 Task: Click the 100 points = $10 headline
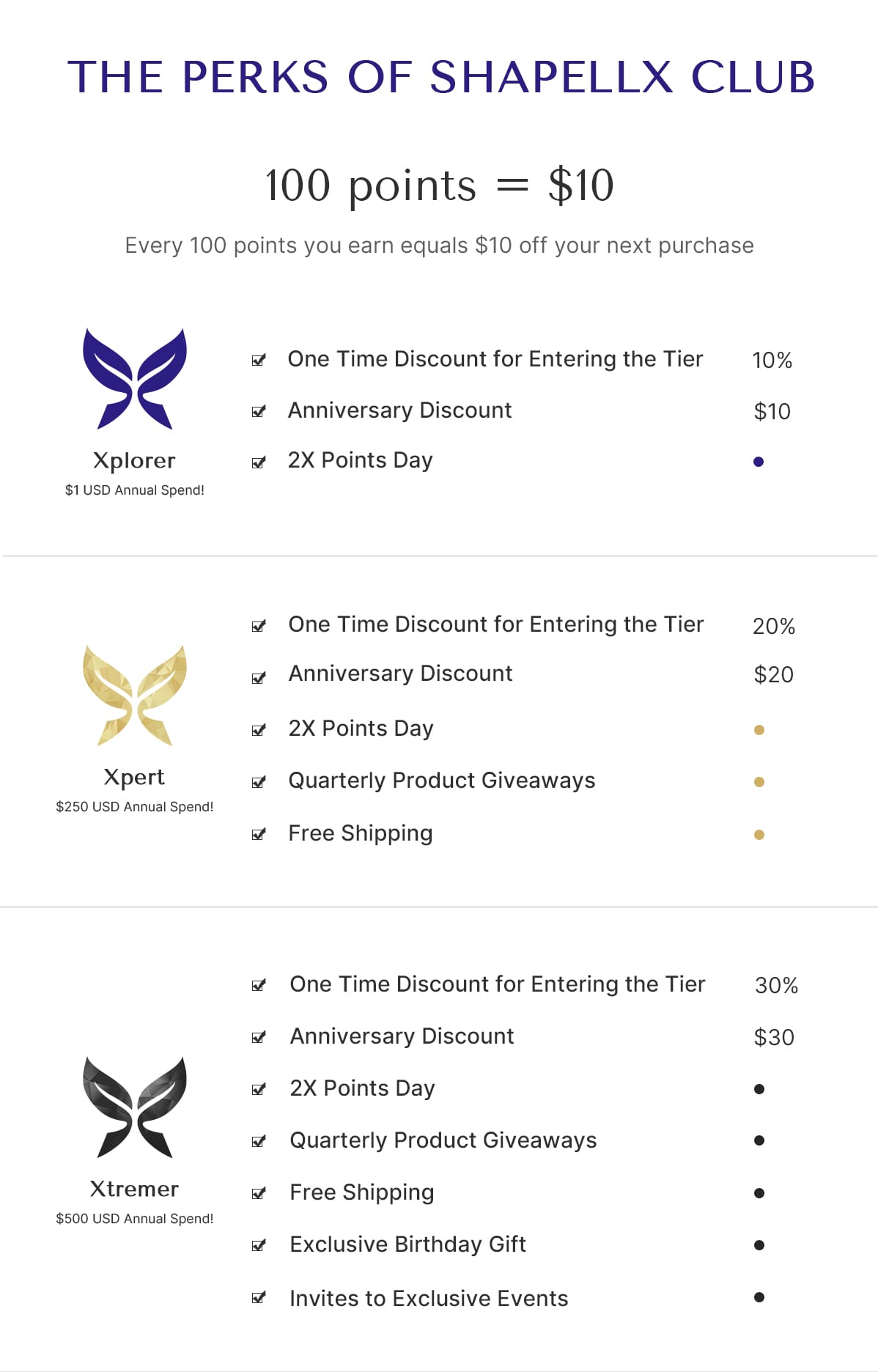point(440,185)
